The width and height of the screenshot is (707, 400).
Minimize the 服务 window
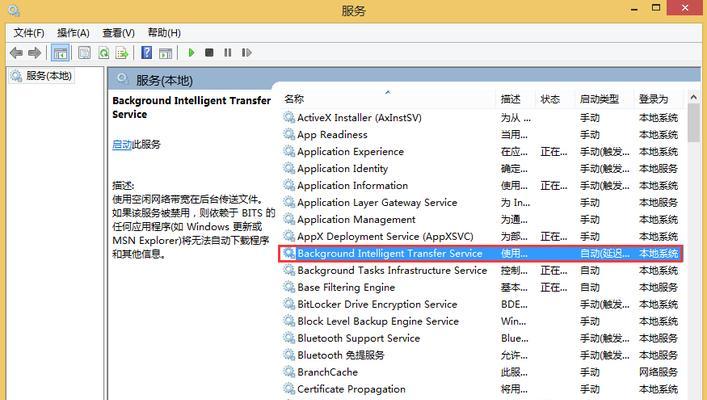coord(634,9)
